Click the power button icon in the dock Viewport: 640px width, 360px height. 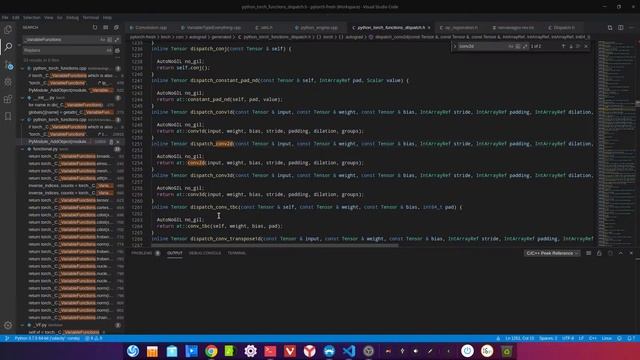pos(467,351)
